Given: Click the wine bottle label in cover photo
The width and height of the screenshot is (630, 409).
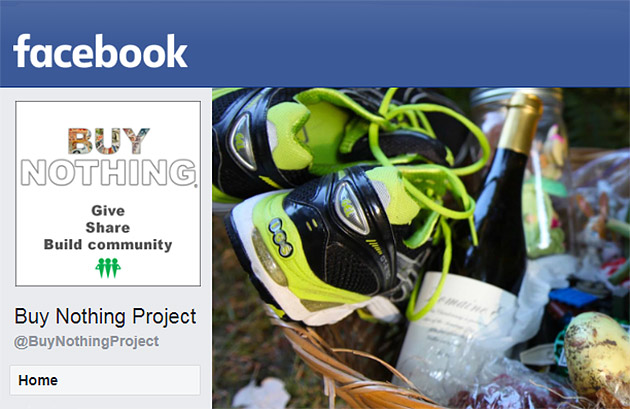Looking at the screenshot, I should [x=452, y=325].
